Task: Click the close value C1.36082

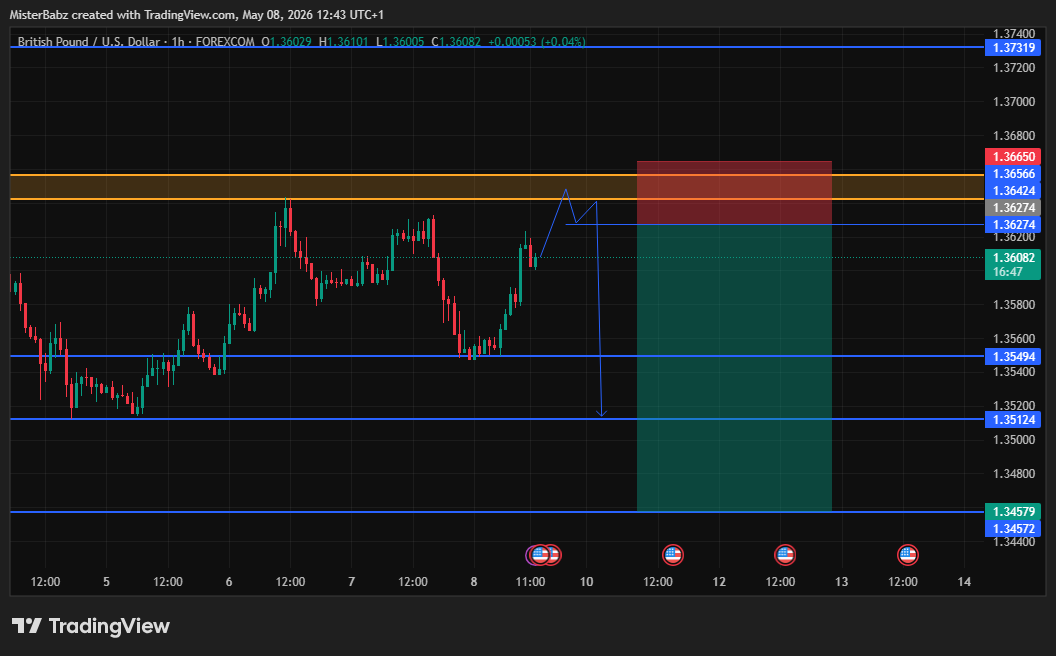Action: [456, 42]
